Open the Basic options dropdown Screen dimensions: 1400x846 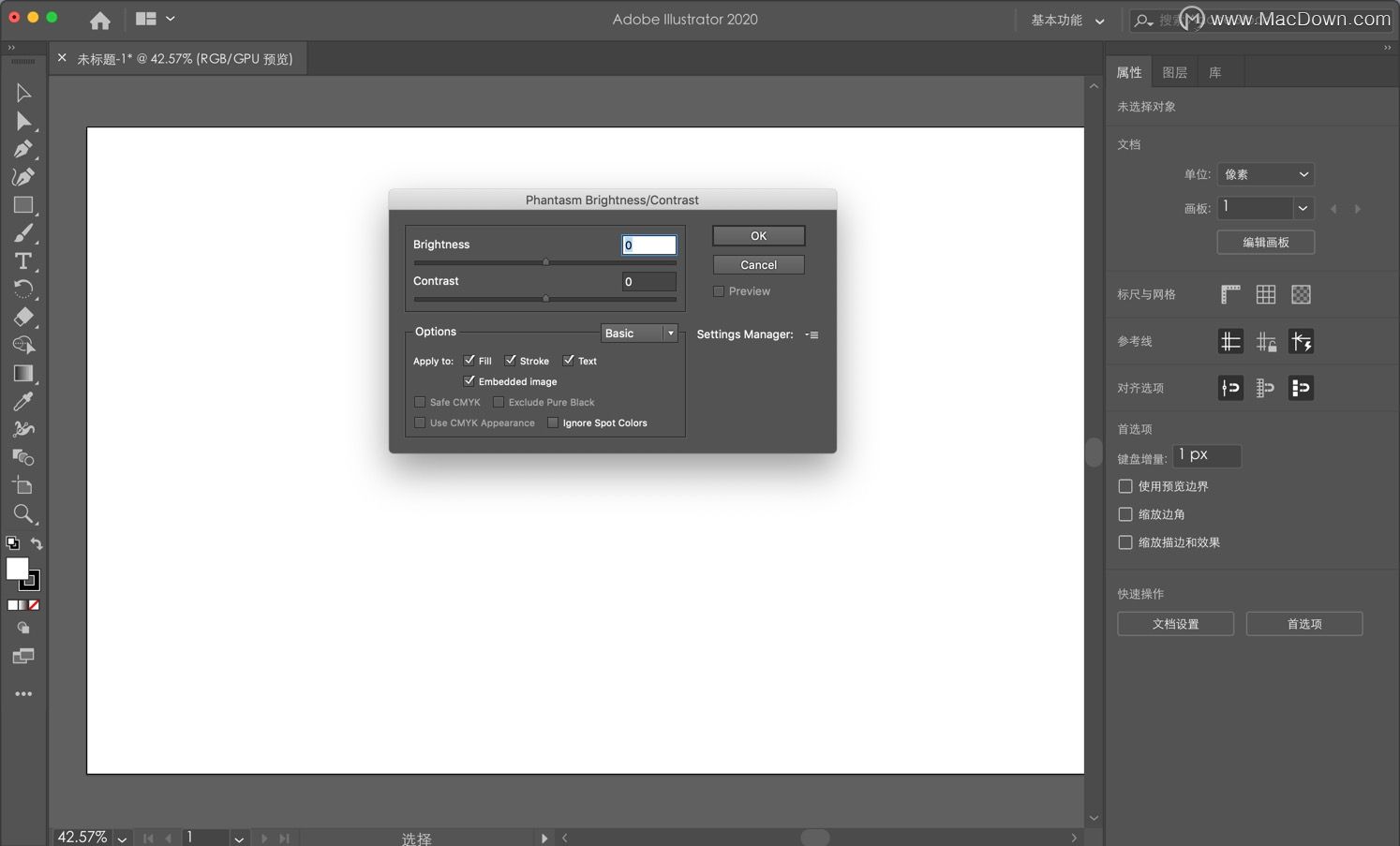coord(639,334)
